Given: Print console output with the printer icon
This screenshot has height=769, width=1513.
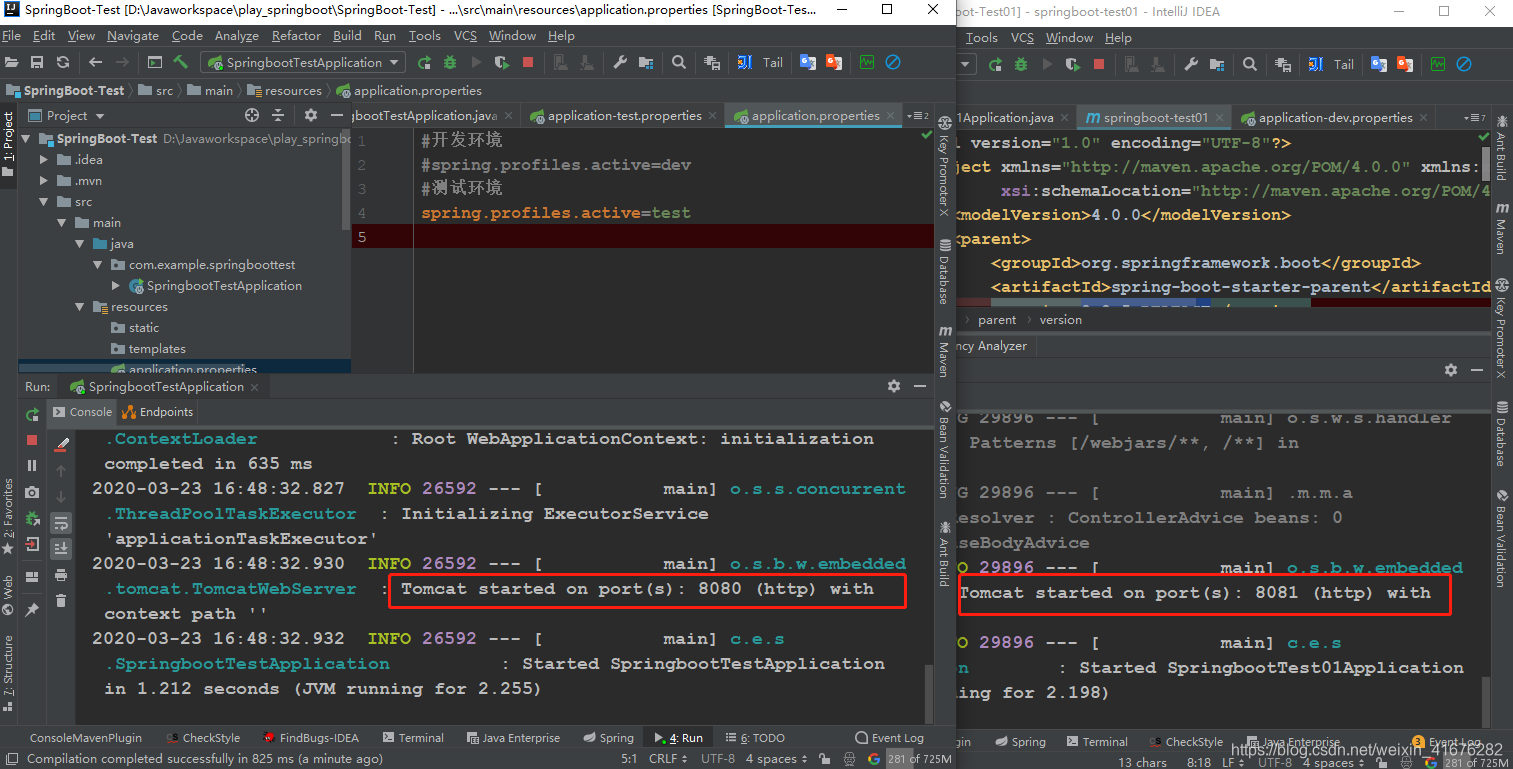Looking at the screenshot, I should point(61,575).
